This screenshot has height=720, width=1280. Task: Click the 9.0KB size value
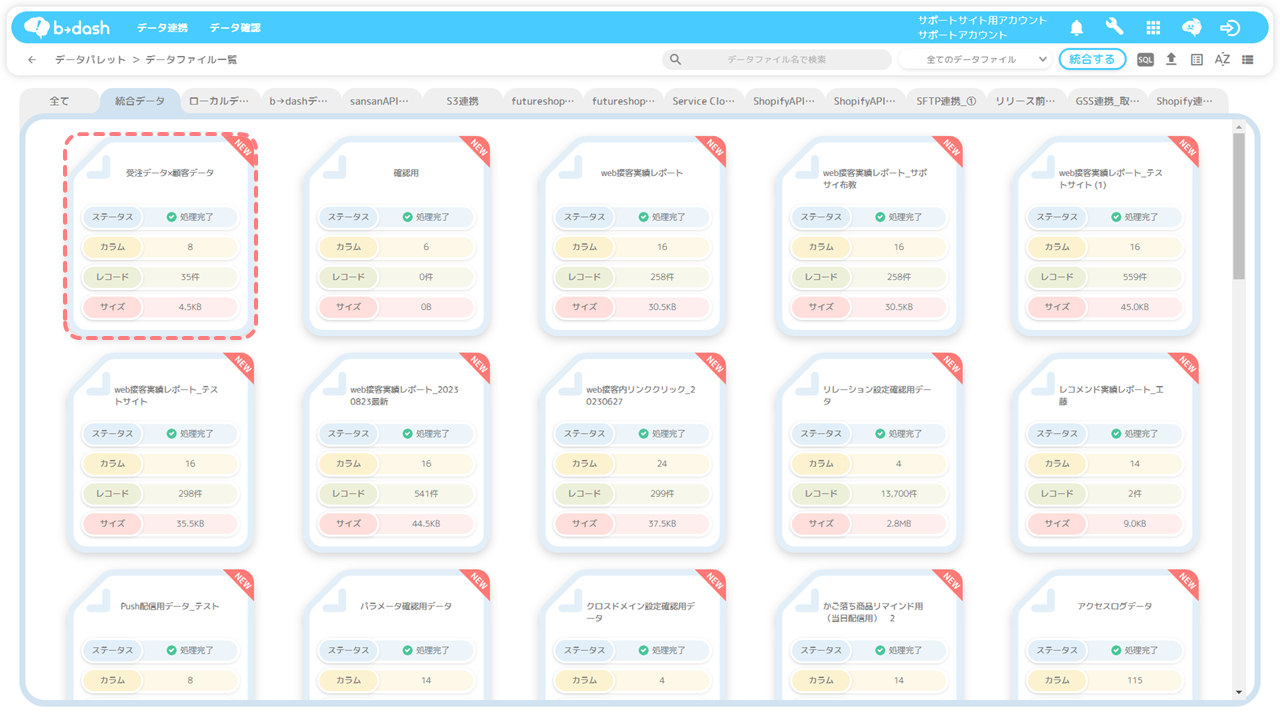click(1134, 524)
